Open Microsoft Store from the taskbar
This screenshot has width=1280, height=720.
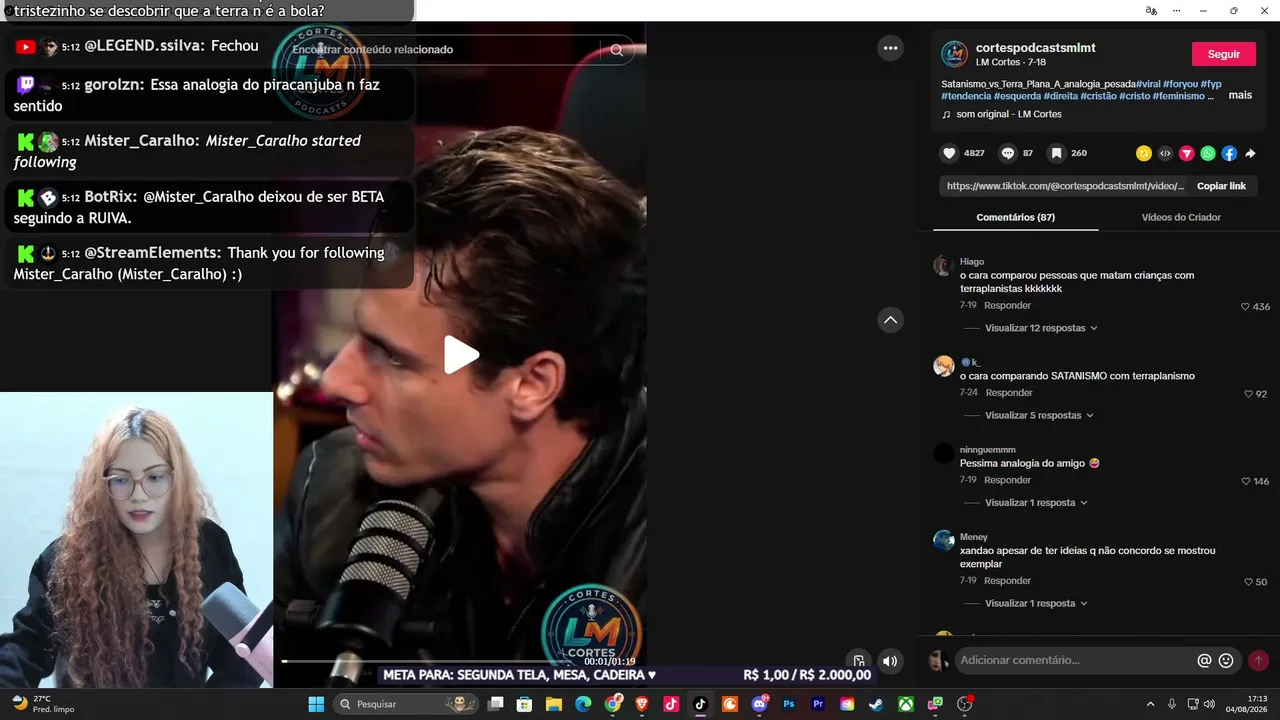pyautogui.click(x=524, y=704)
